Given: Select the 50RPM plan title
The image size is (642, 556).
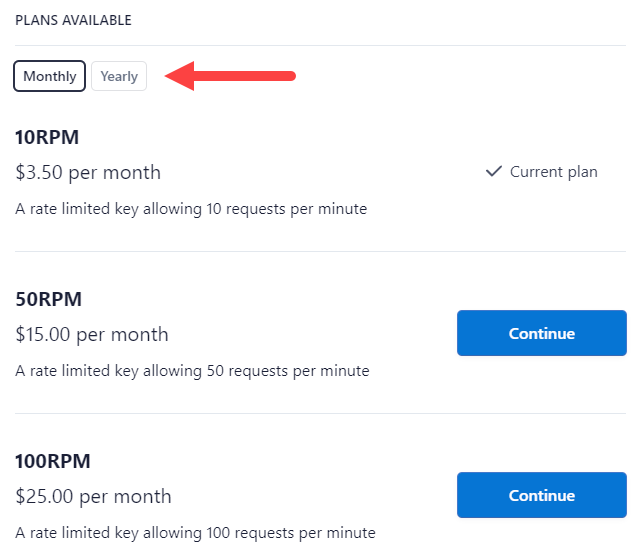Looking at the screenshot, I should pos(48,300).
